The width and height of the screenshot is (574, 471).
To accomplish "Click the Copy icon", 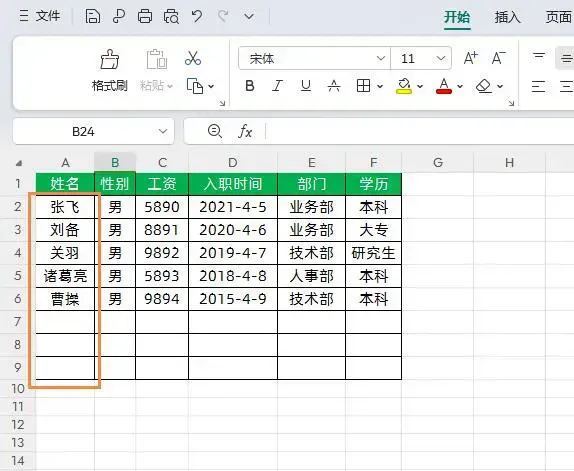I will coord(195,86).
